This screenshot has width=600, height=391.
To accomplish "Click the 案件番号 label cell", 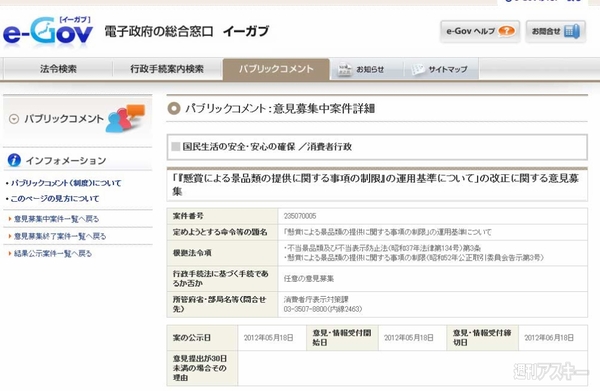I will (222, 216).
